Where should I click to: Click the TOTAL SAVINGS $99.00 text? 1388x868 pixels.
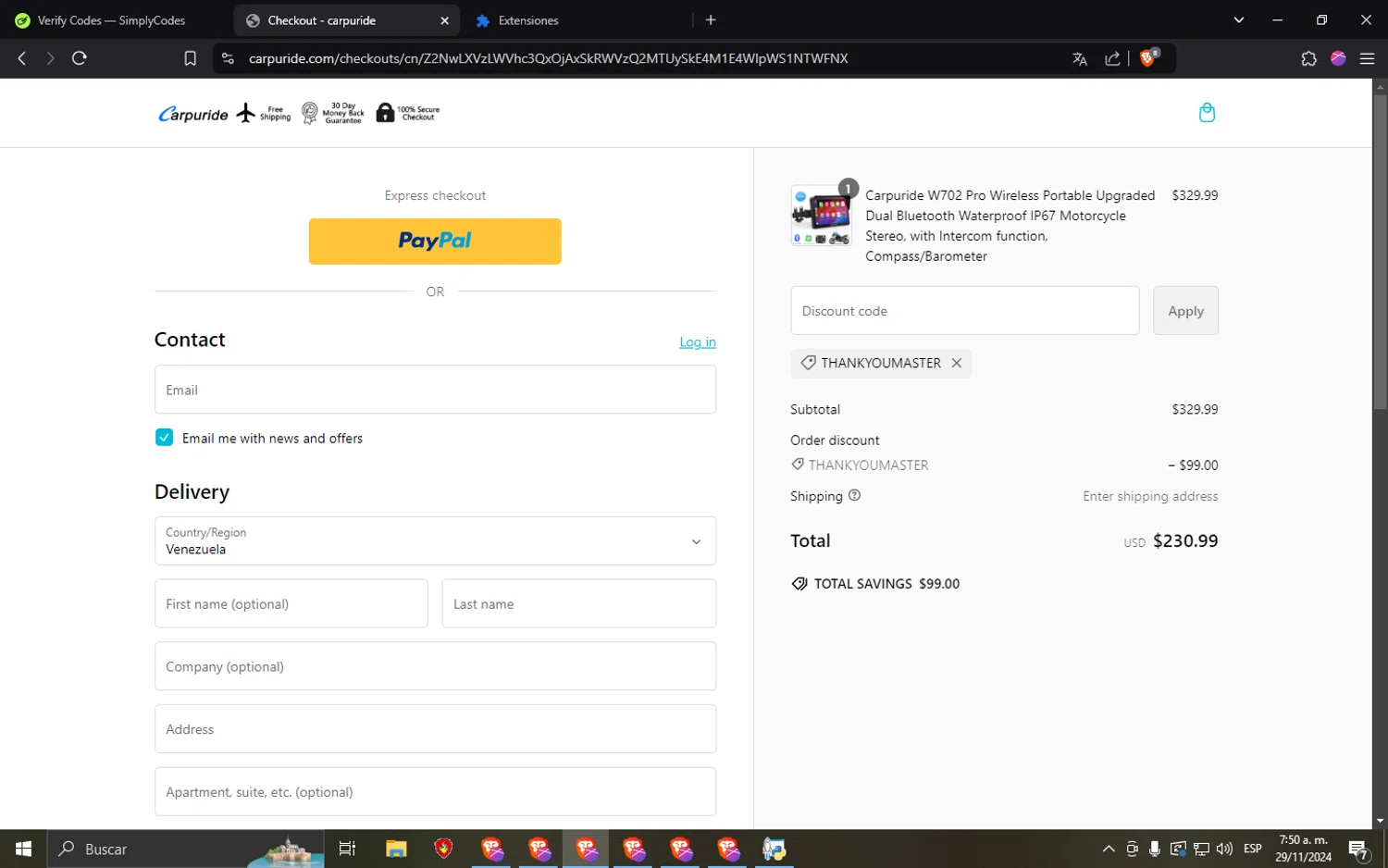point(886,584)
